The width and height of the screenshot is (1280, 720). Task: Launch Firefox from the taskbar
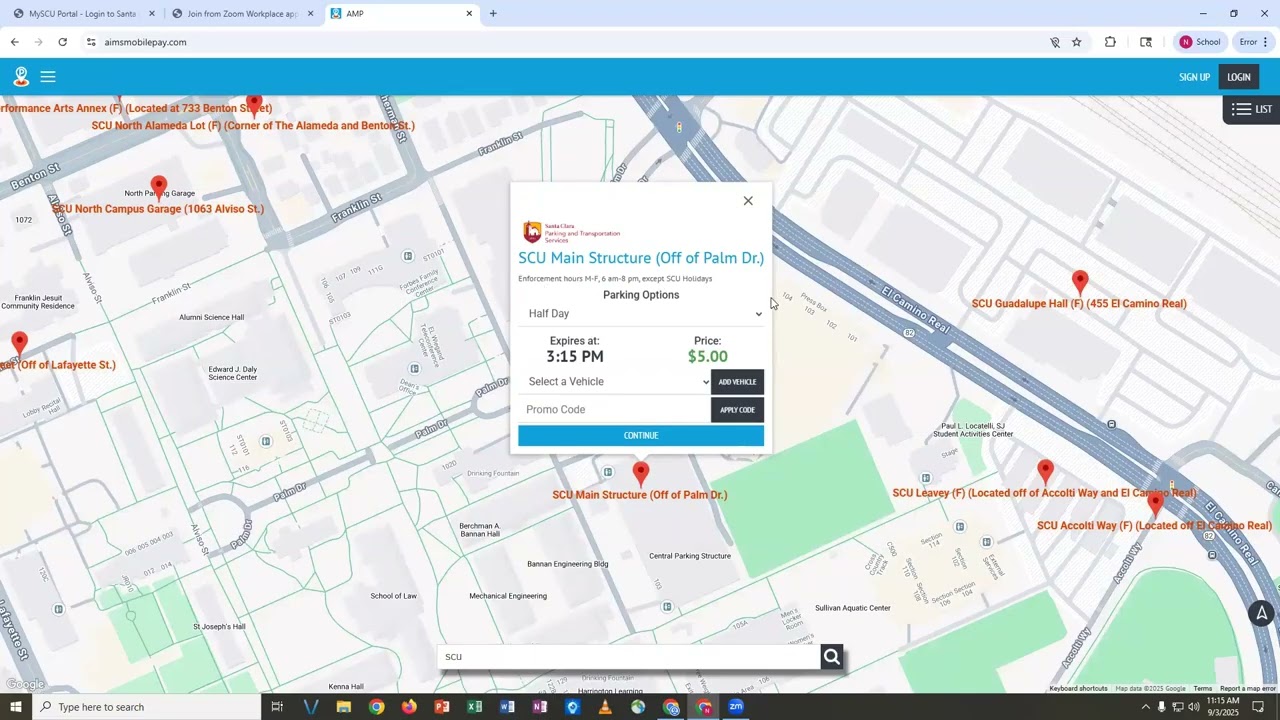click(409, 707)
